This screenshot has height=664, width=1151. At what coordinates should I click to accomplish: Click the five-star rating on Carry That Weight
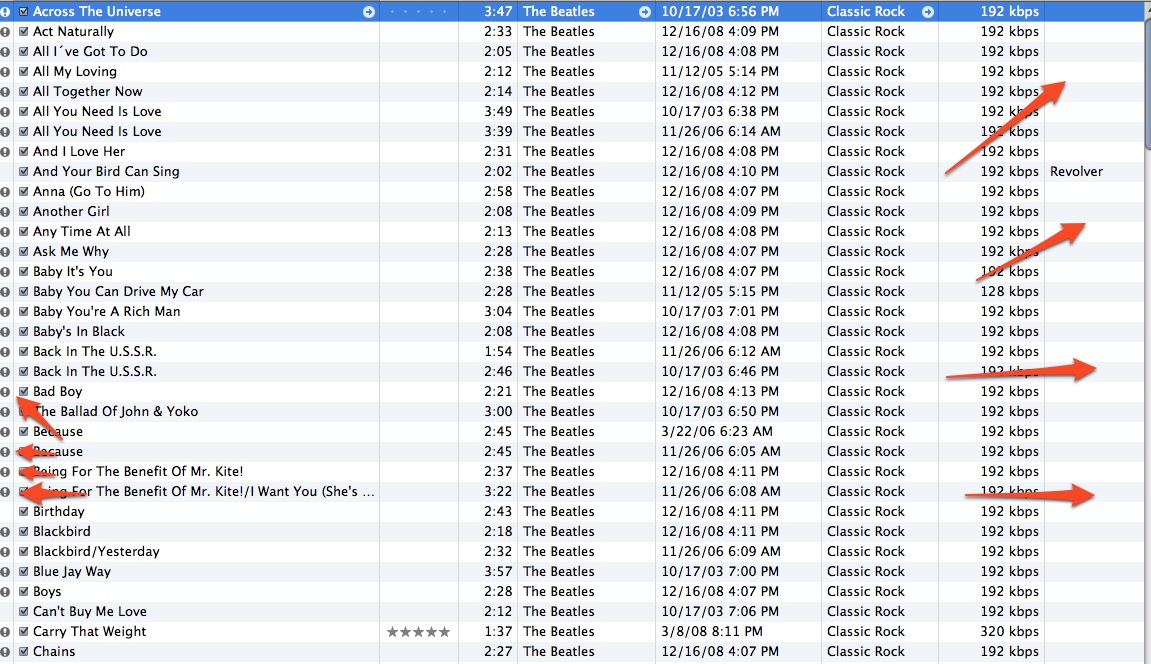[418, 632]
